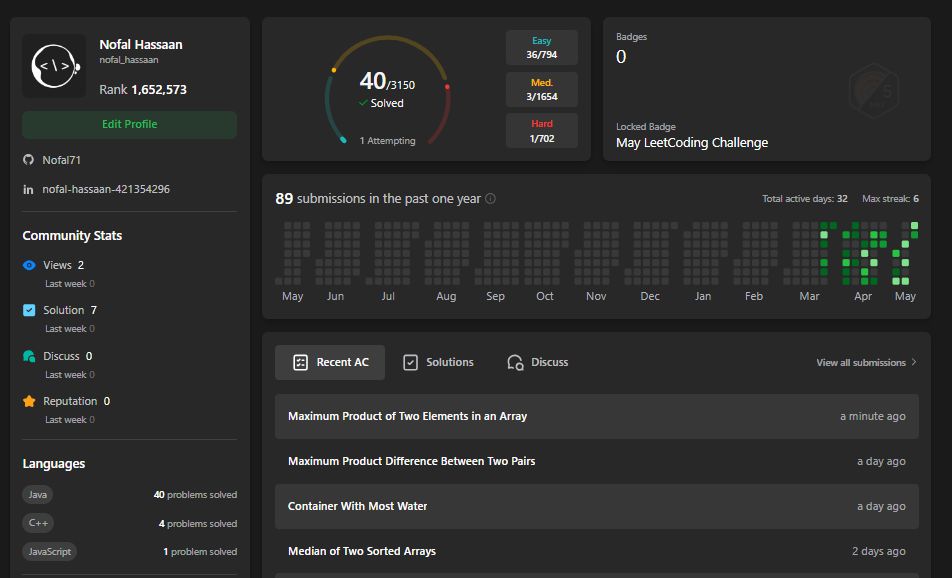The image size is (952, 578).
Task: Open the Discuss tab
Action: click(x=537, y=362)
